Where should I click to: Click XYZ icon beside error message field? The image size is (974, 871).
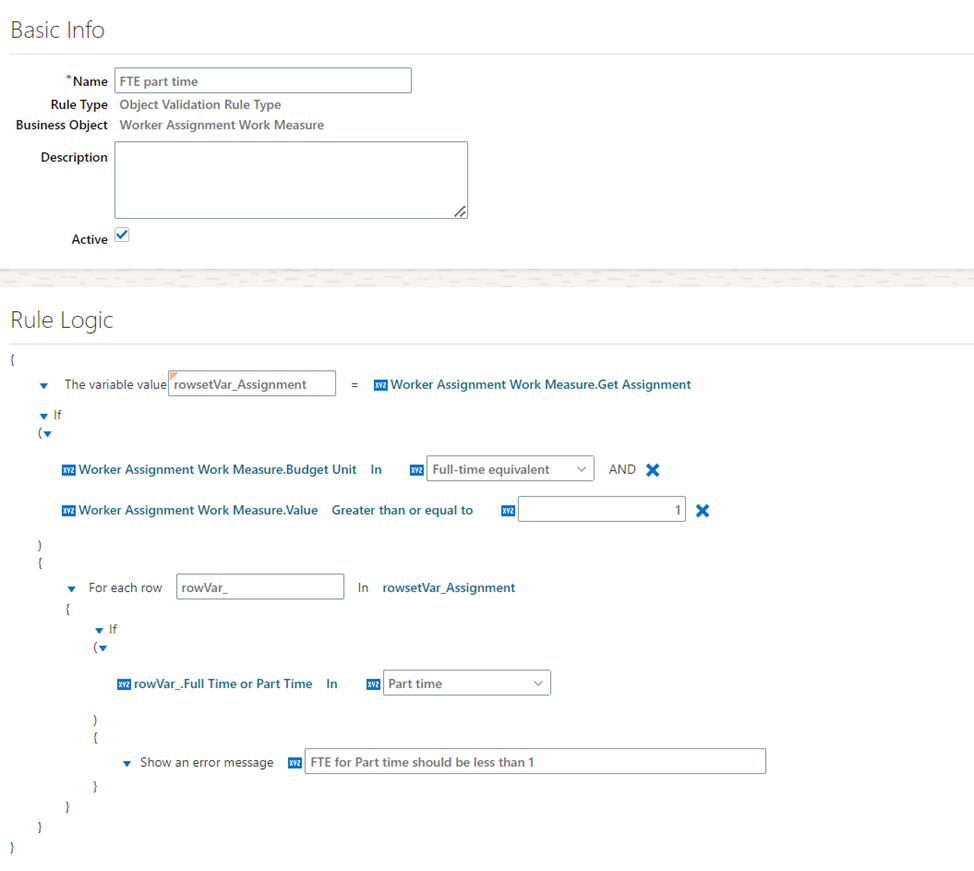point(294,763)
